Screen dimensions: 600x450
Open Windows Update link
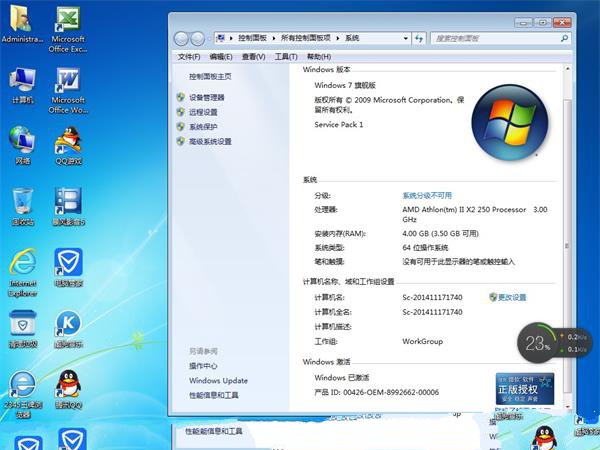tap(218, 380)
